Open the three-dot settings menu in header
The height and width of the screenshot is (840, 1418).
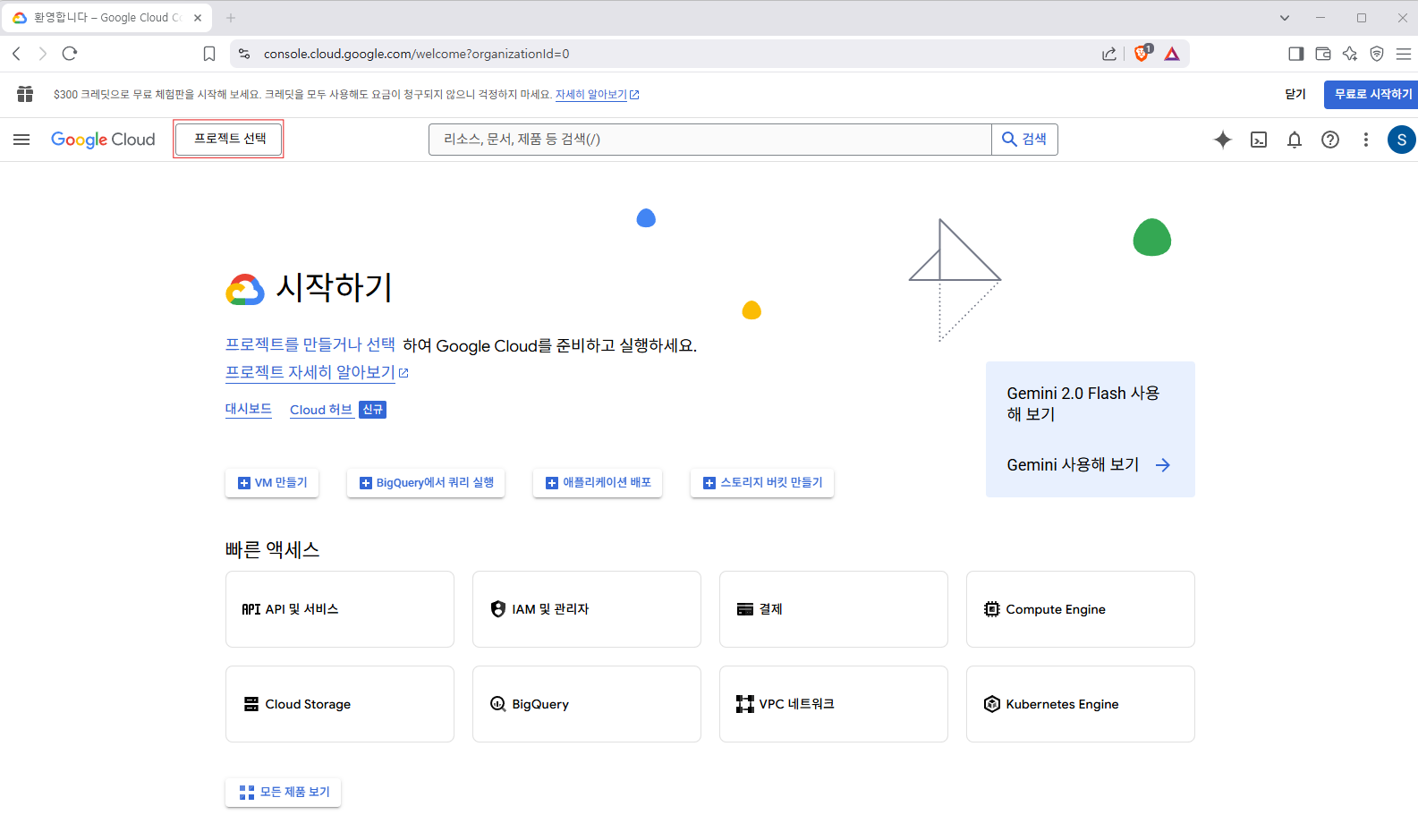pyautogui.click(x=1365, y=140)
